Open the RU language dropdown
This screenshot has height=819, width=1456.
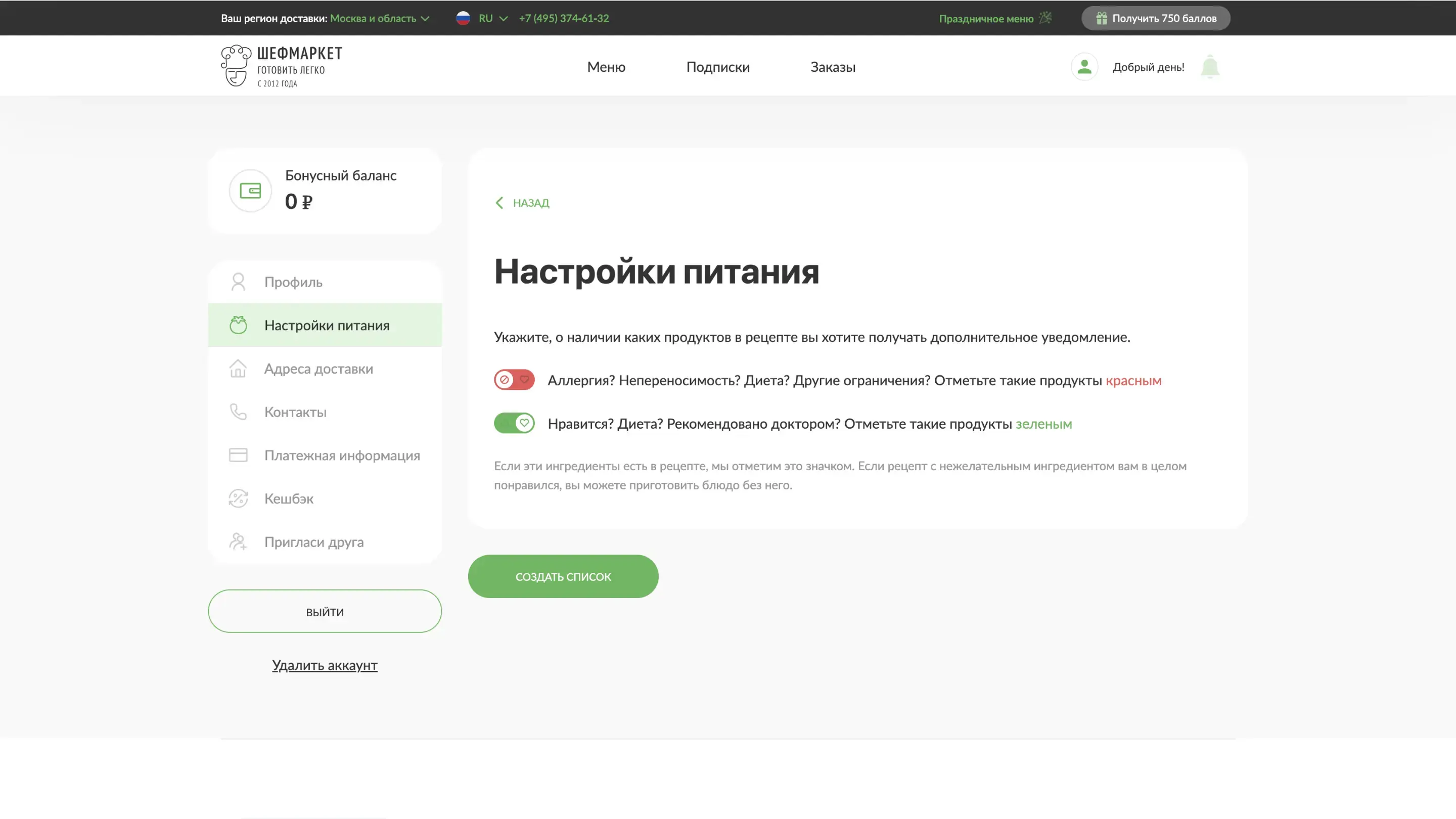485,18
